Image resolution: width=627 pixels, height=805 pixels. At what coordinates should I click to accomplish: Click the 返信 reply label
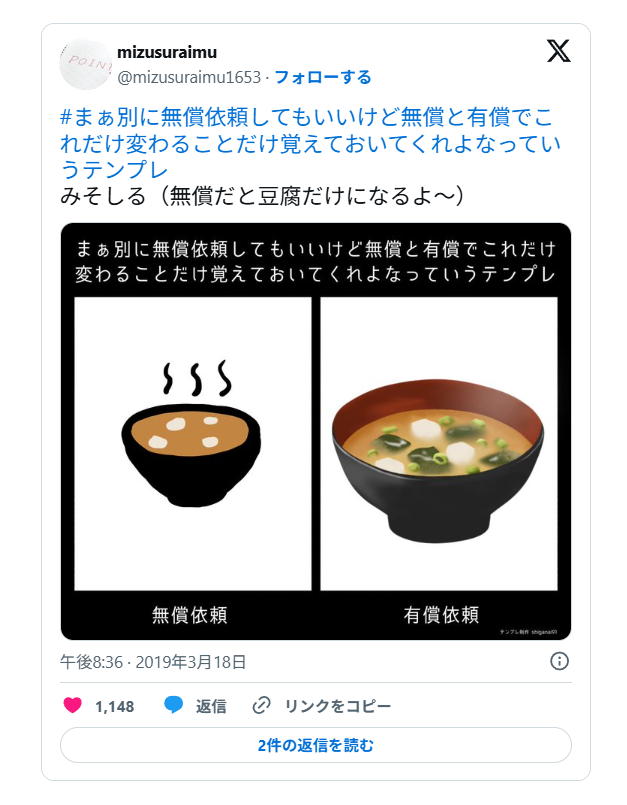click(211, 706)
